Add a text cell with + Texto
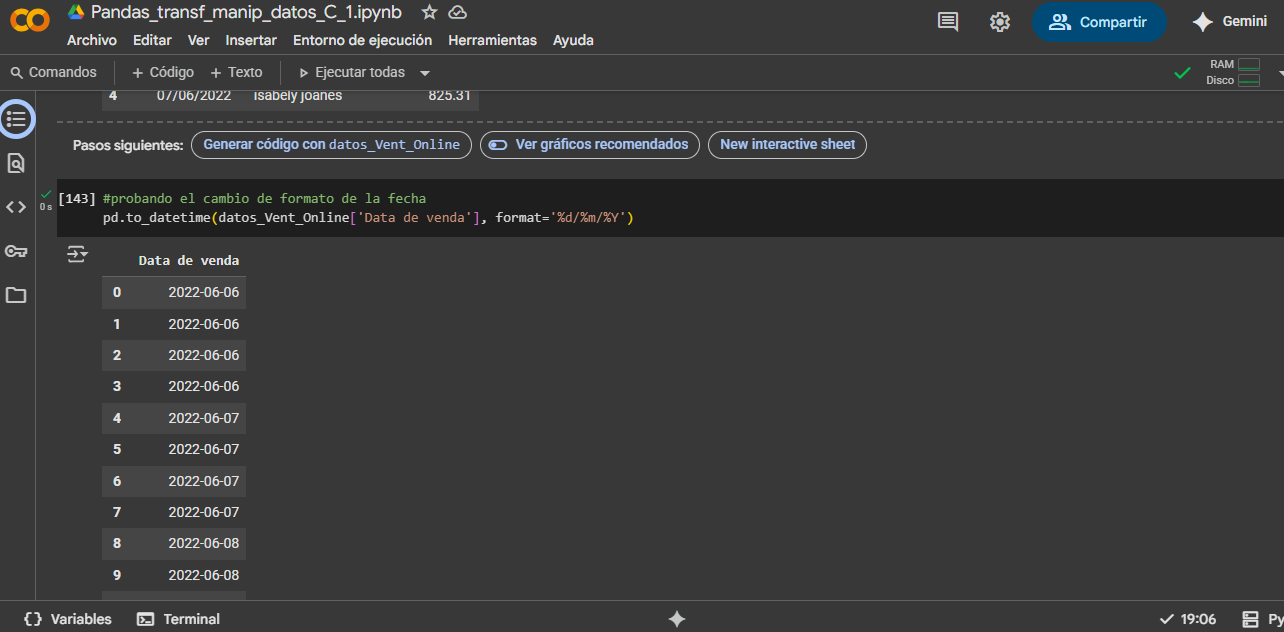Viewport: 1284px width, 632px height. coord(236,72)
